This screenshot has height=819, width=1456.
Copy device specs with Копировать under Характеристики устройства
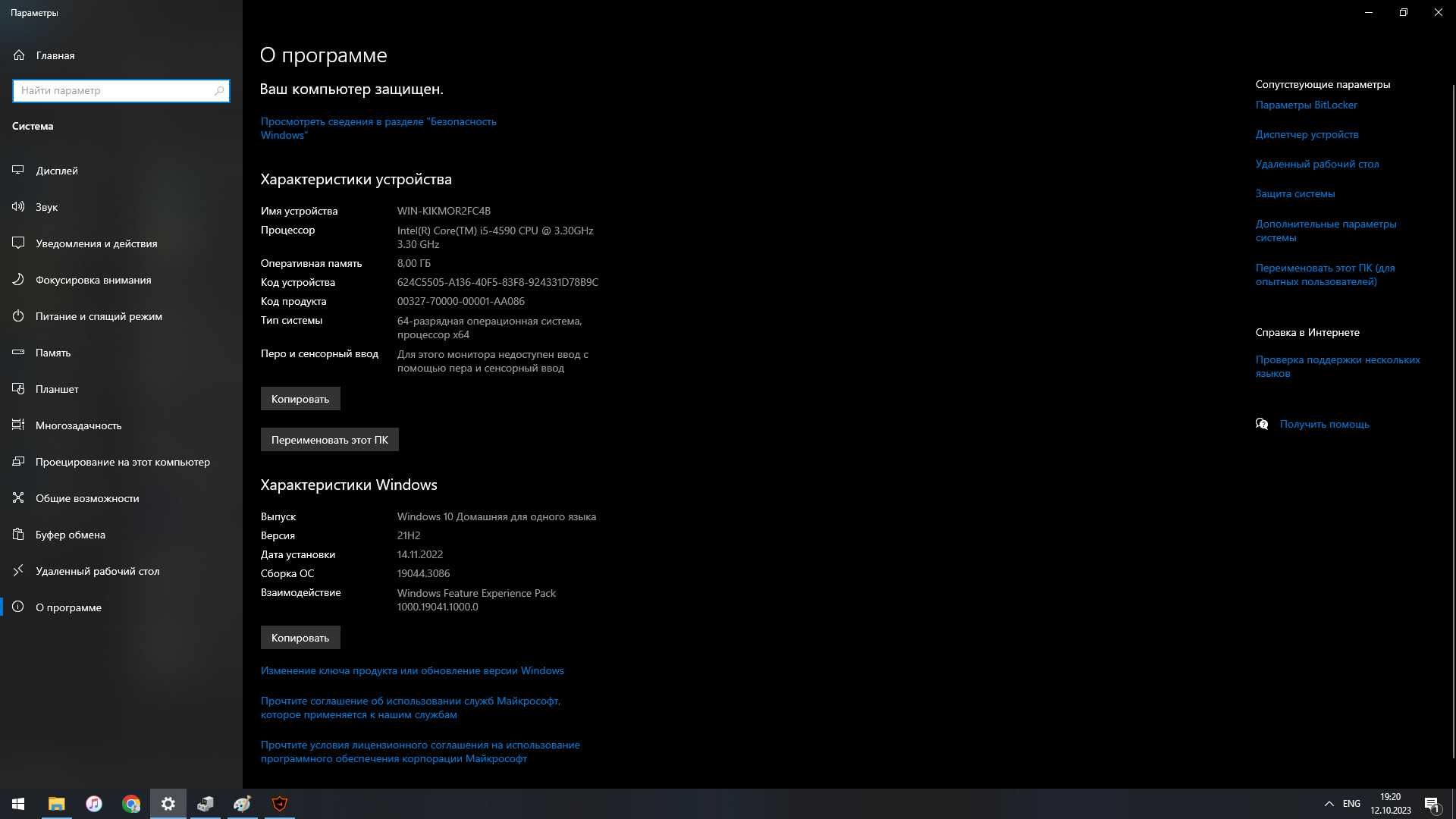(300, 399)
